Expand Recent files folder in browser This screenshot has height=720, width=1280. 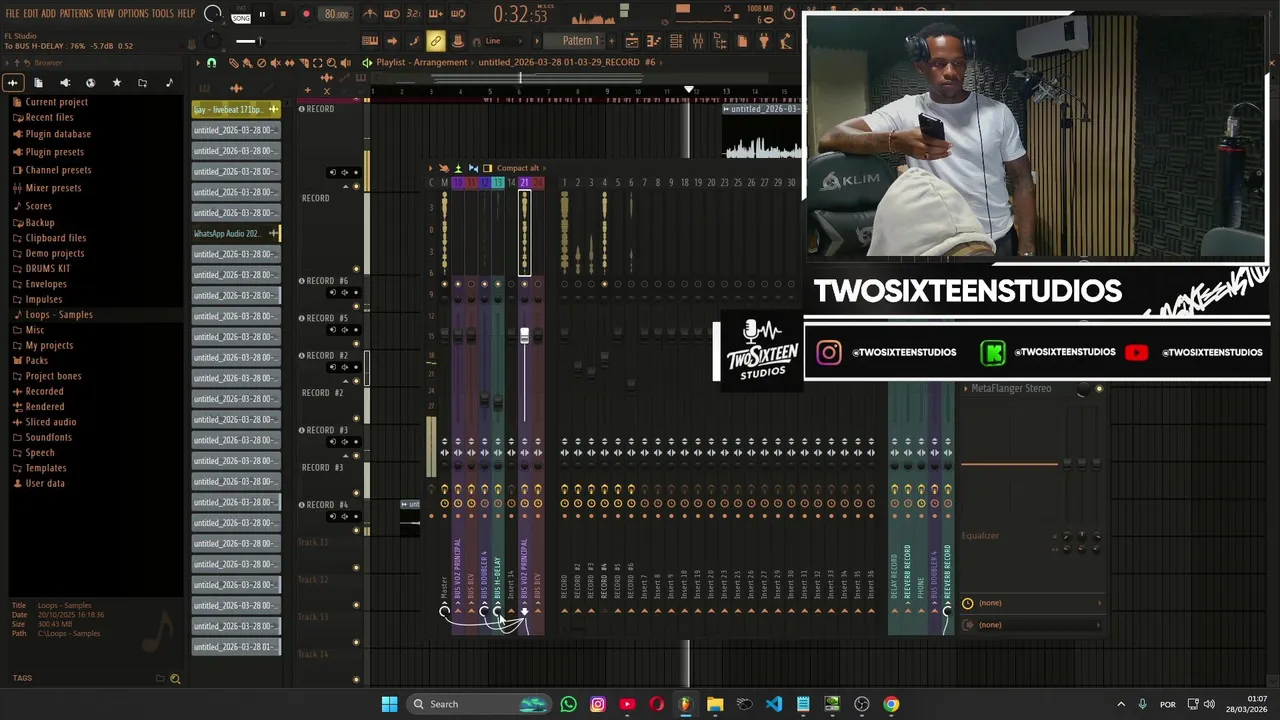point(49,117)
